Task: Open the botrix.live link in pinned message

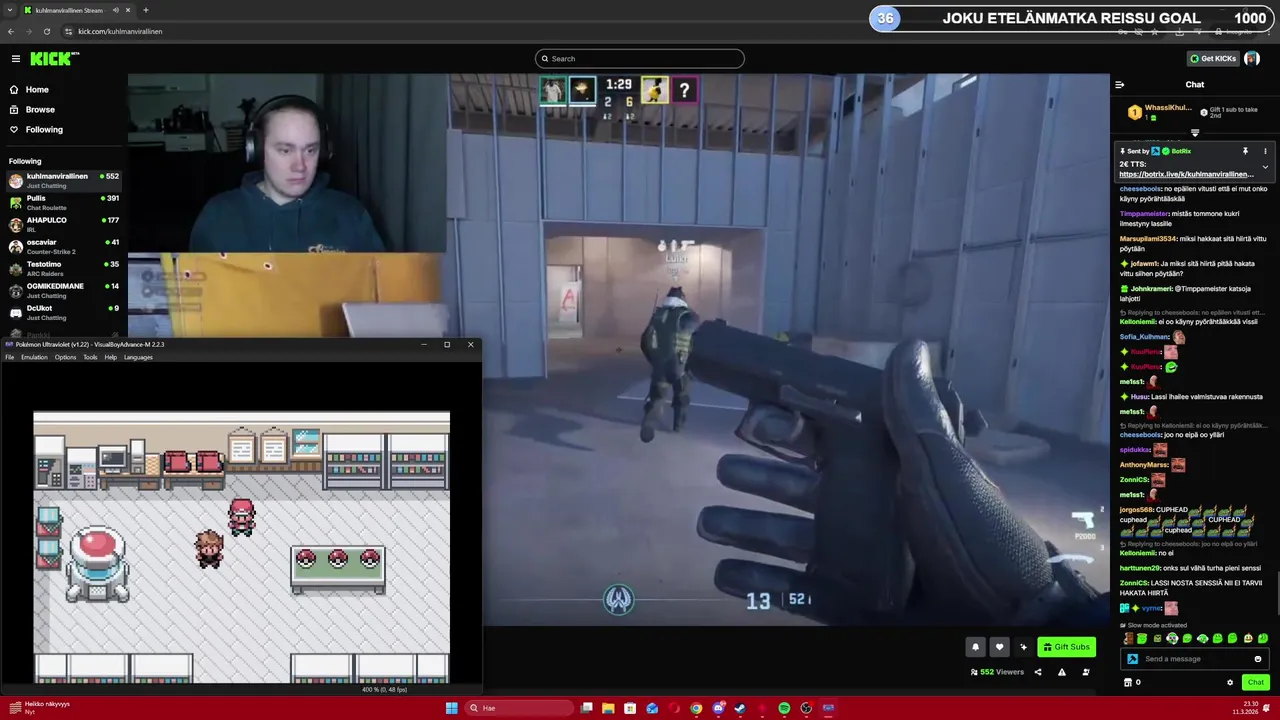Action: [1186, 174]
